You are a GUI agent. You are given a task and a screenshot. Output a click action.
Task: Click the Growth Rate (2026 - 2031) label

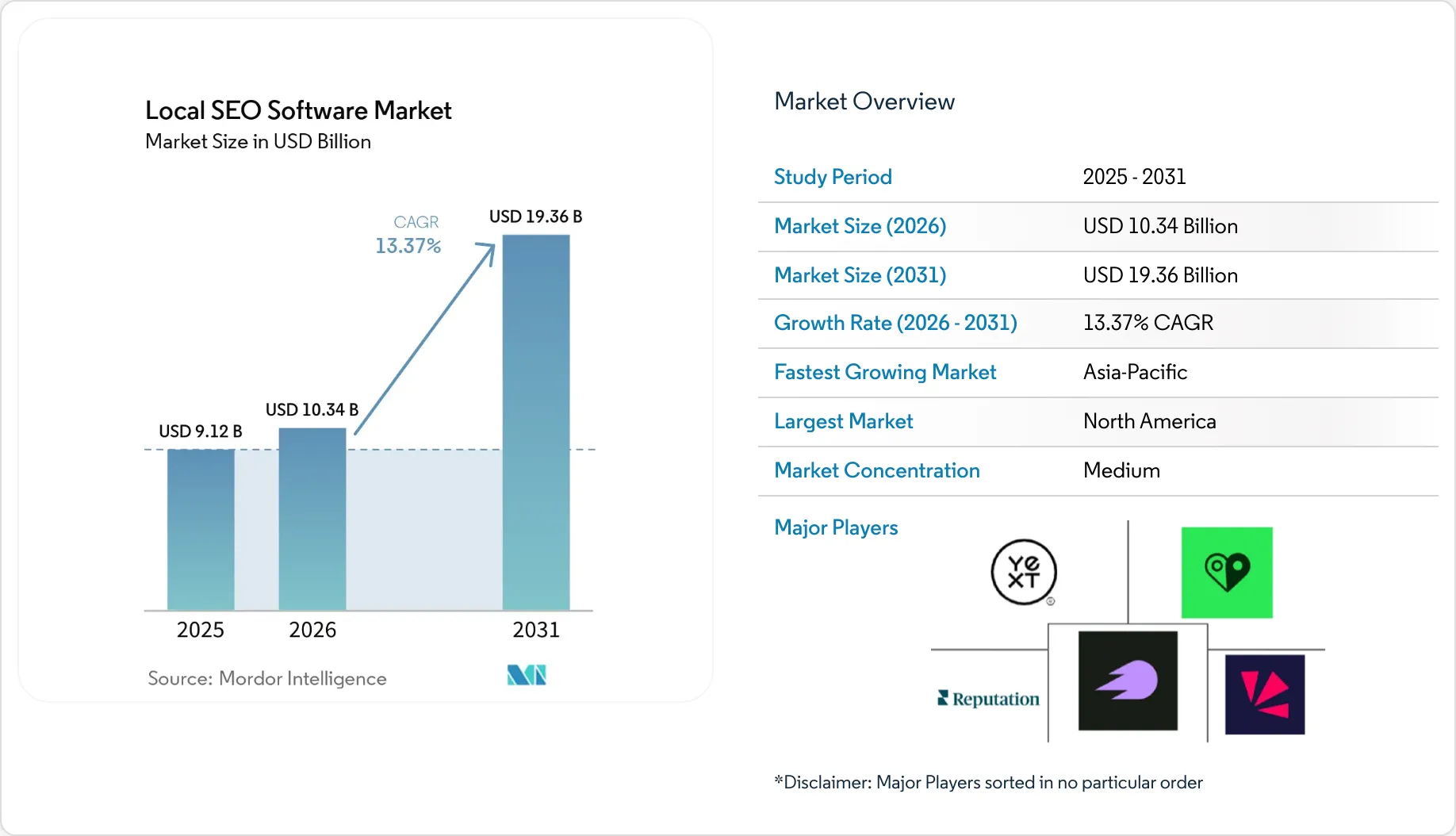895,323
